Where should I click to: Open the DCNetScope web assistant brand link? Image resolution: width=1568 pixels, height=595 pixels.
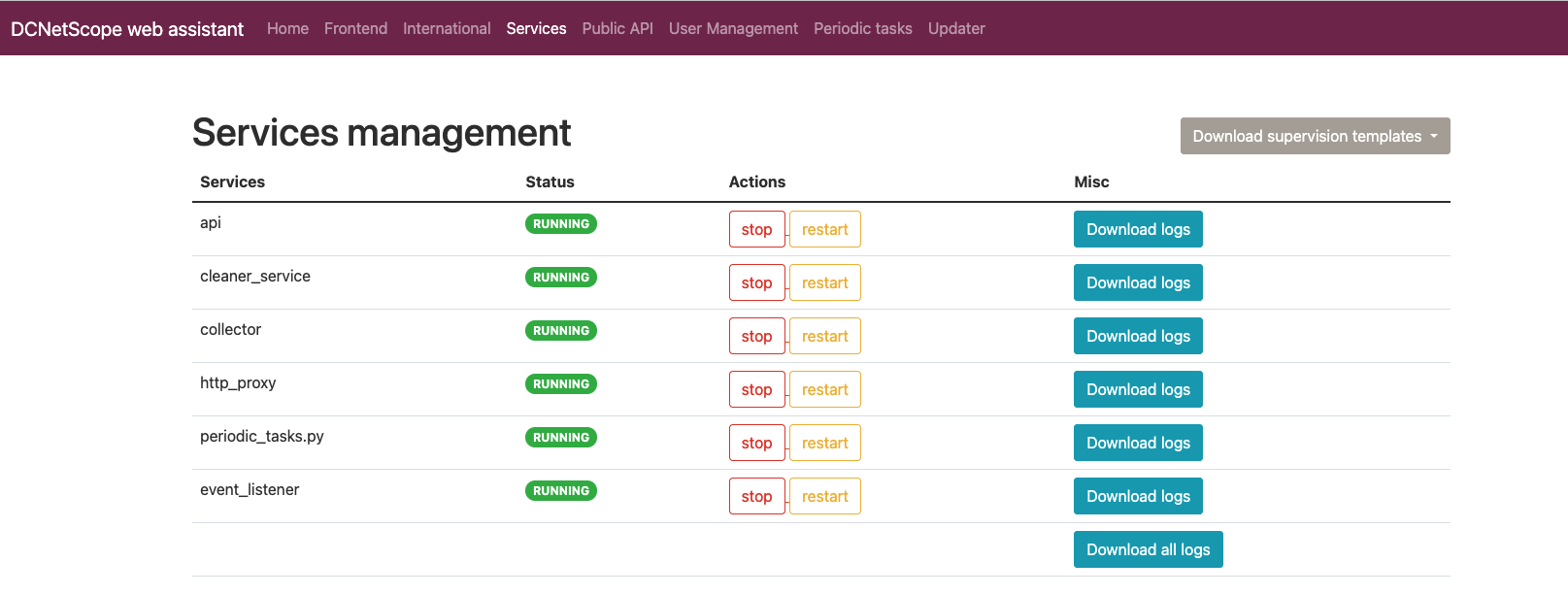(x=127, y=29)
